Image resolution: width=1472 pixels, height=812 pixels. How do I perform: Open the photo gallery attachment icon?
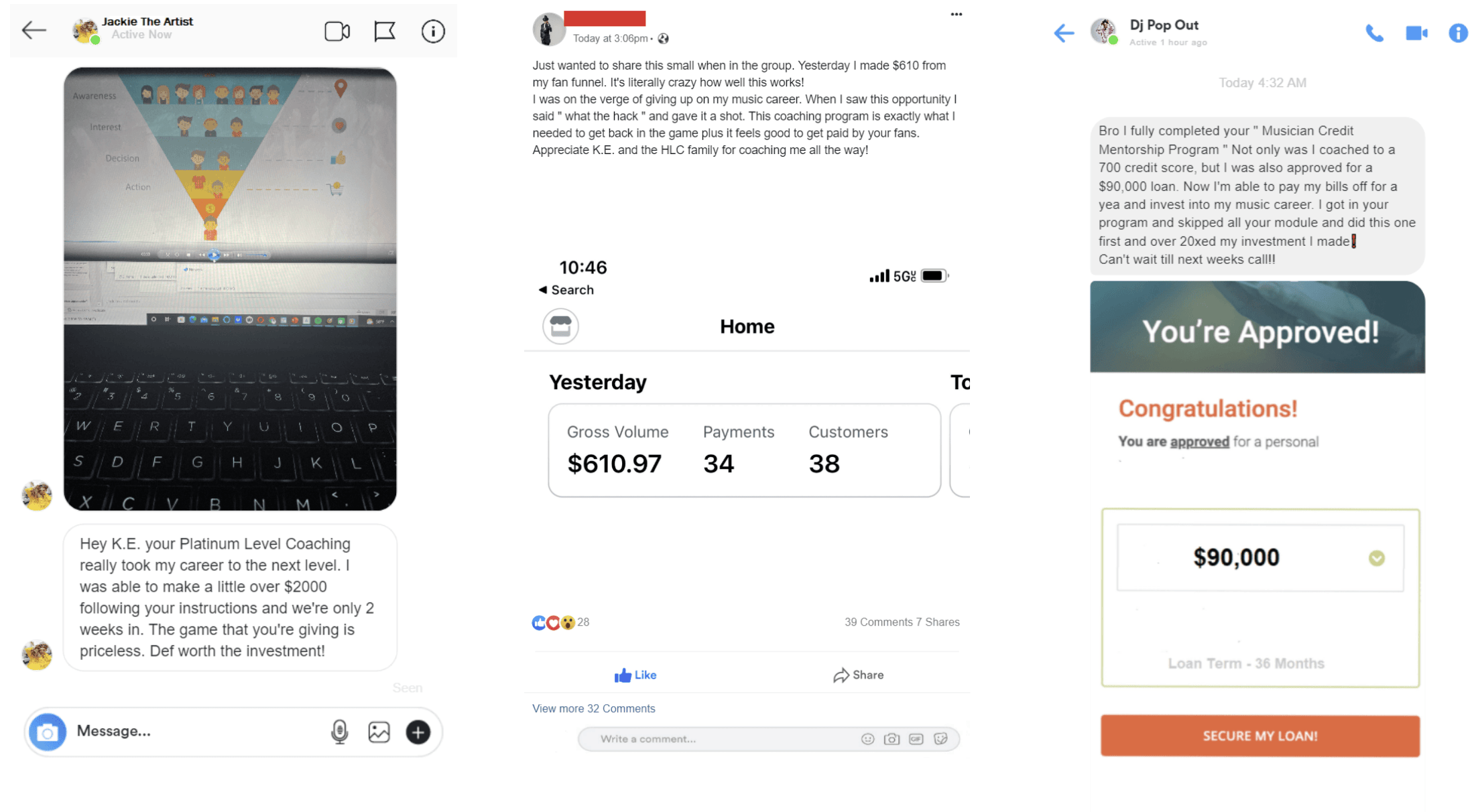(x=379, y=732)
